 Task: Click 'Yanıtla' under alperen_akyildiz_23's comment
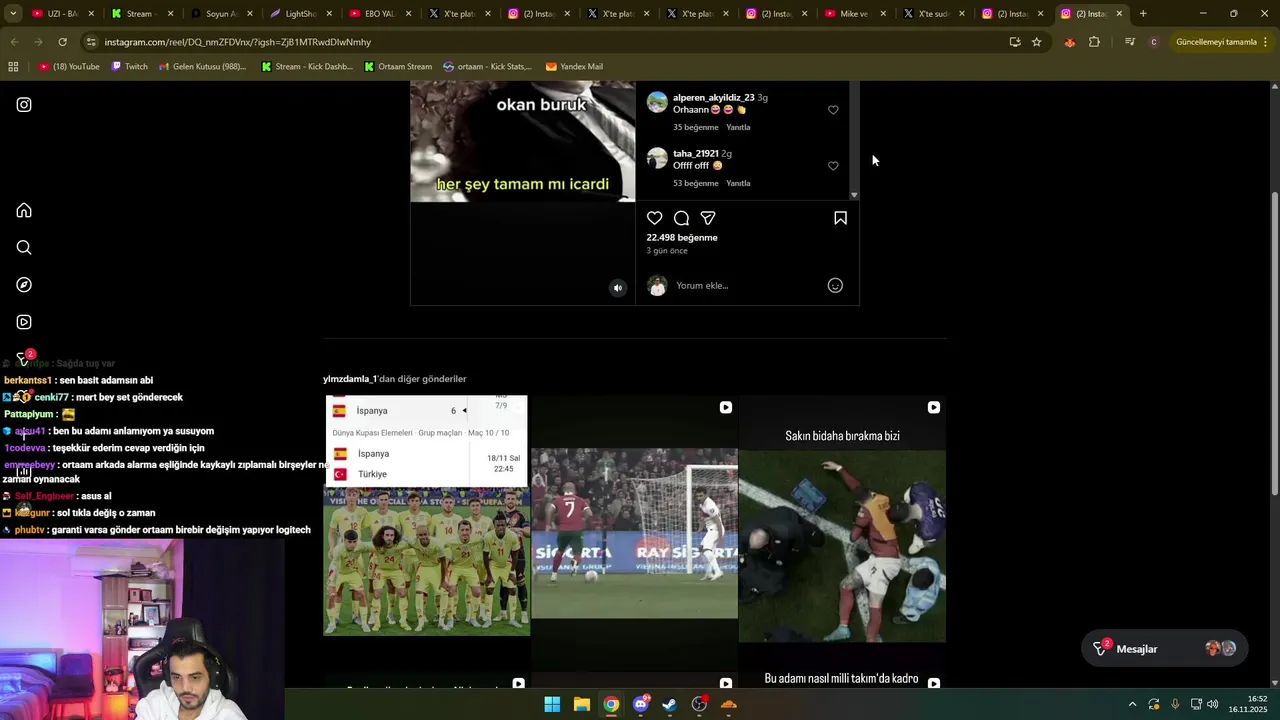click(738, 127)
